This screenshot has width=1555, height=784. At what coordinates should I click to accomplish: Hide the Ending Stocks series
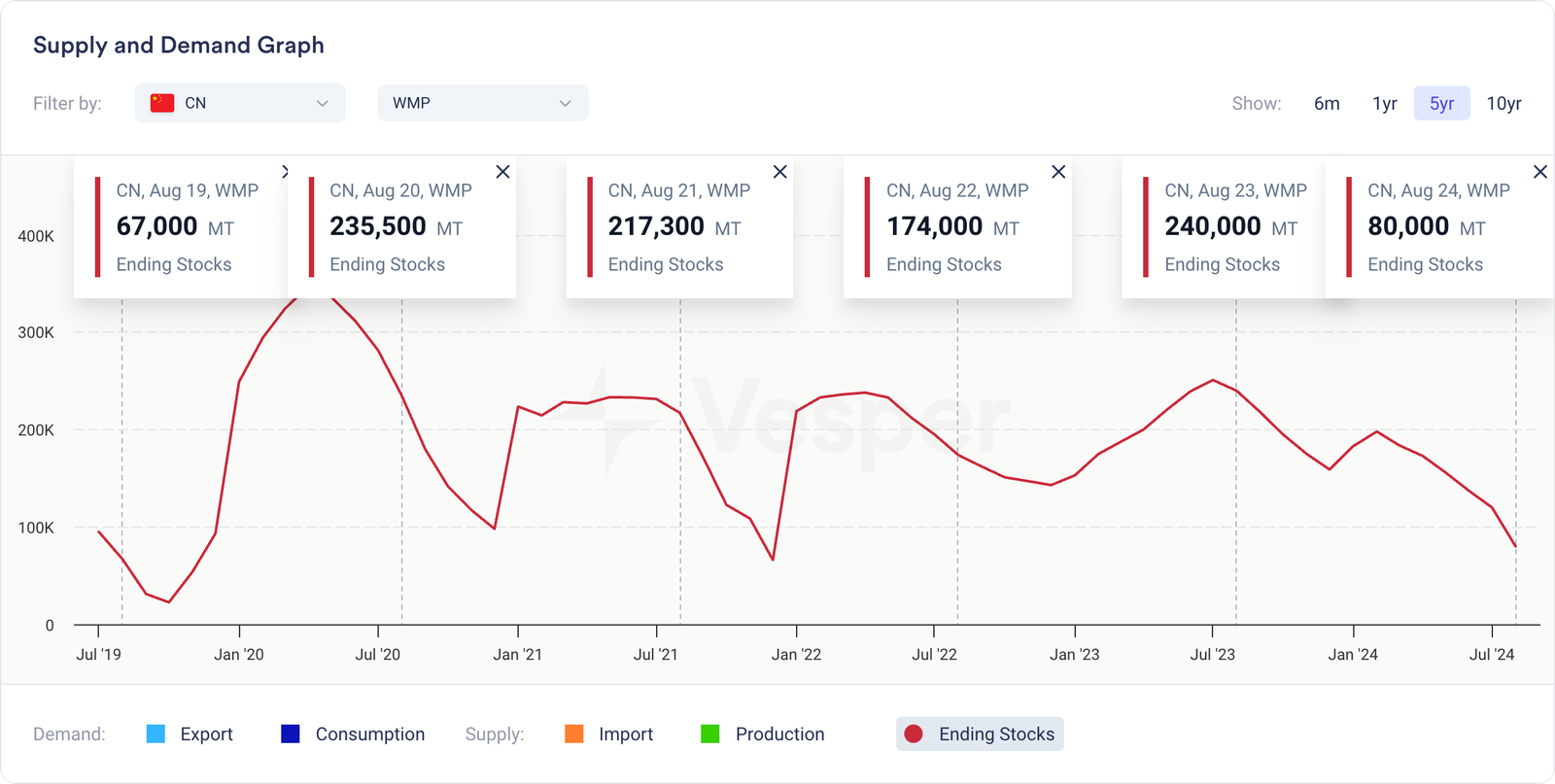980,734
